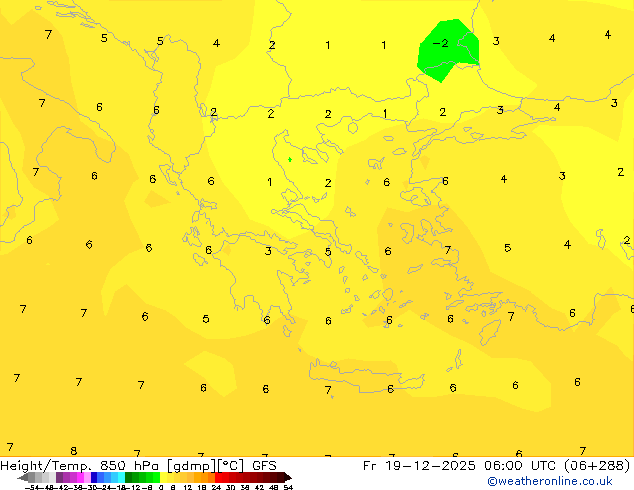Click the 06:00 UTC time label
Image resolution: width=634 pixels, height=490 pixels.
coord(522,466)
